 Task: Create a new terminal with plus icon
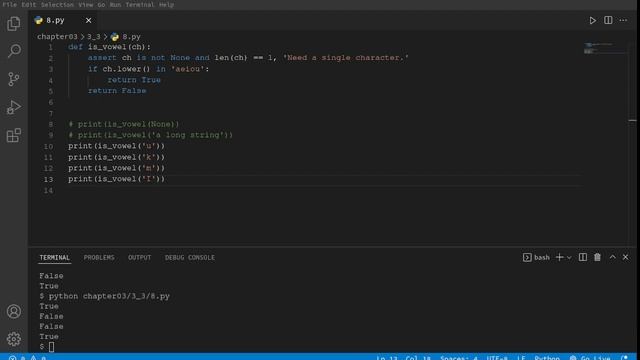click(x=560, y=257)
